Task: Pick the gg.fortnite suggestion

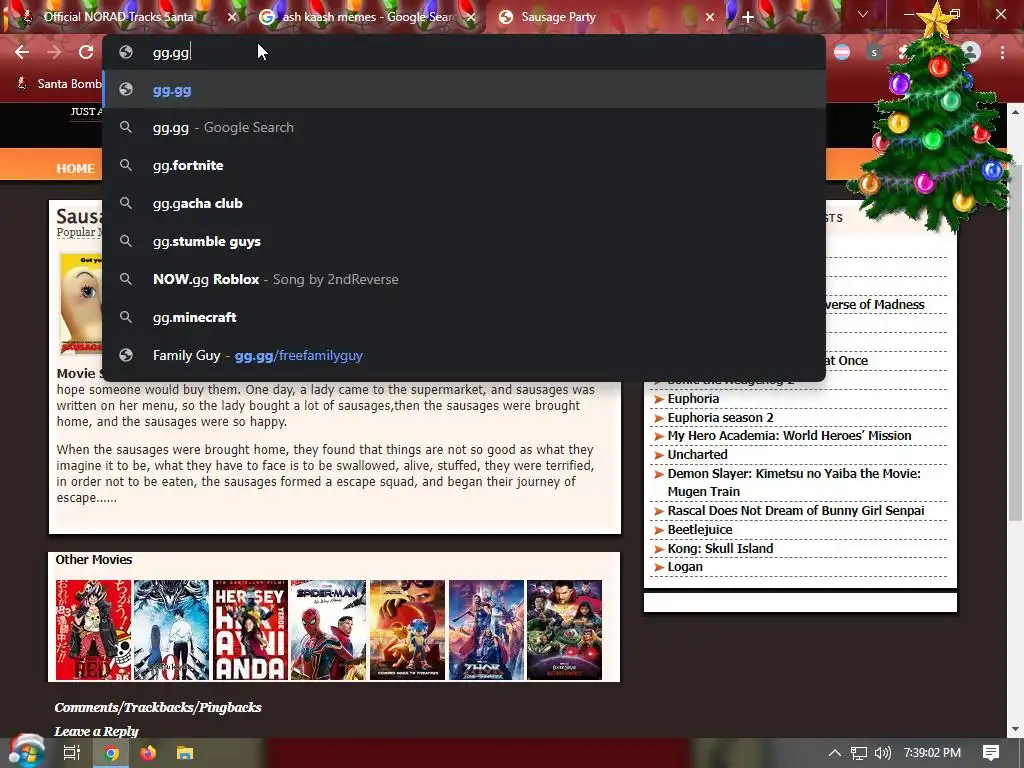Action: click(464, 165)
